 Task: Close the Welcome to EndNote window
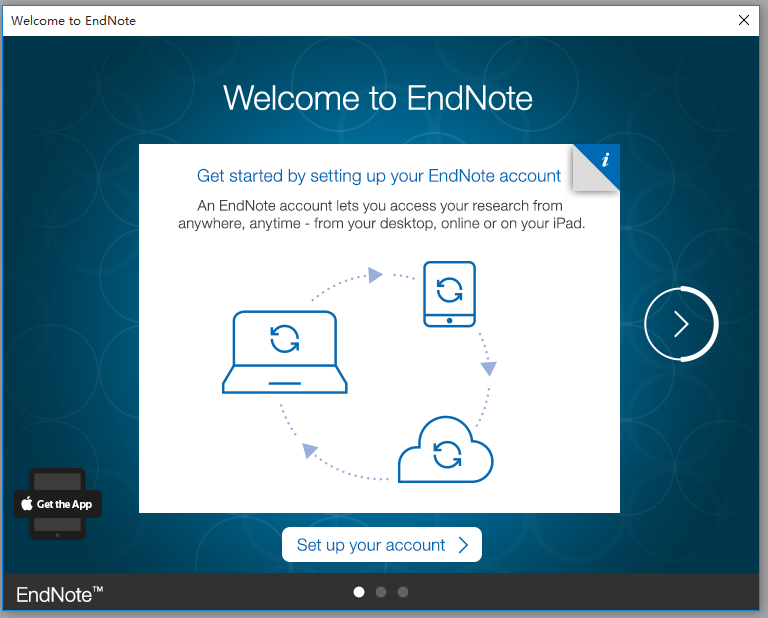click(744, 20)
